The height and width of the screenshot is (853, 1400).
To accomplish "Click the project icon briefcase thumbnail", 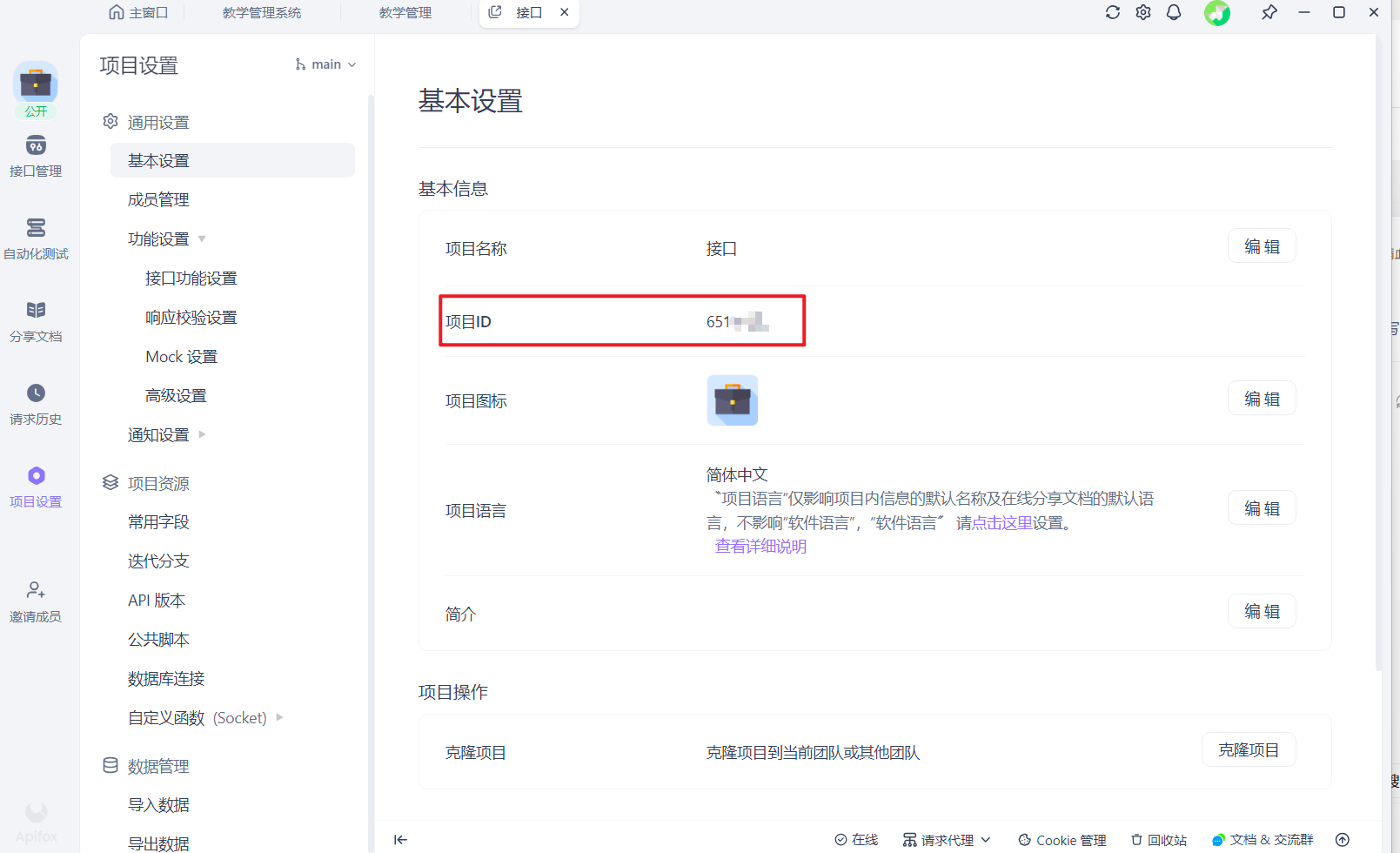I will (732, 400).
